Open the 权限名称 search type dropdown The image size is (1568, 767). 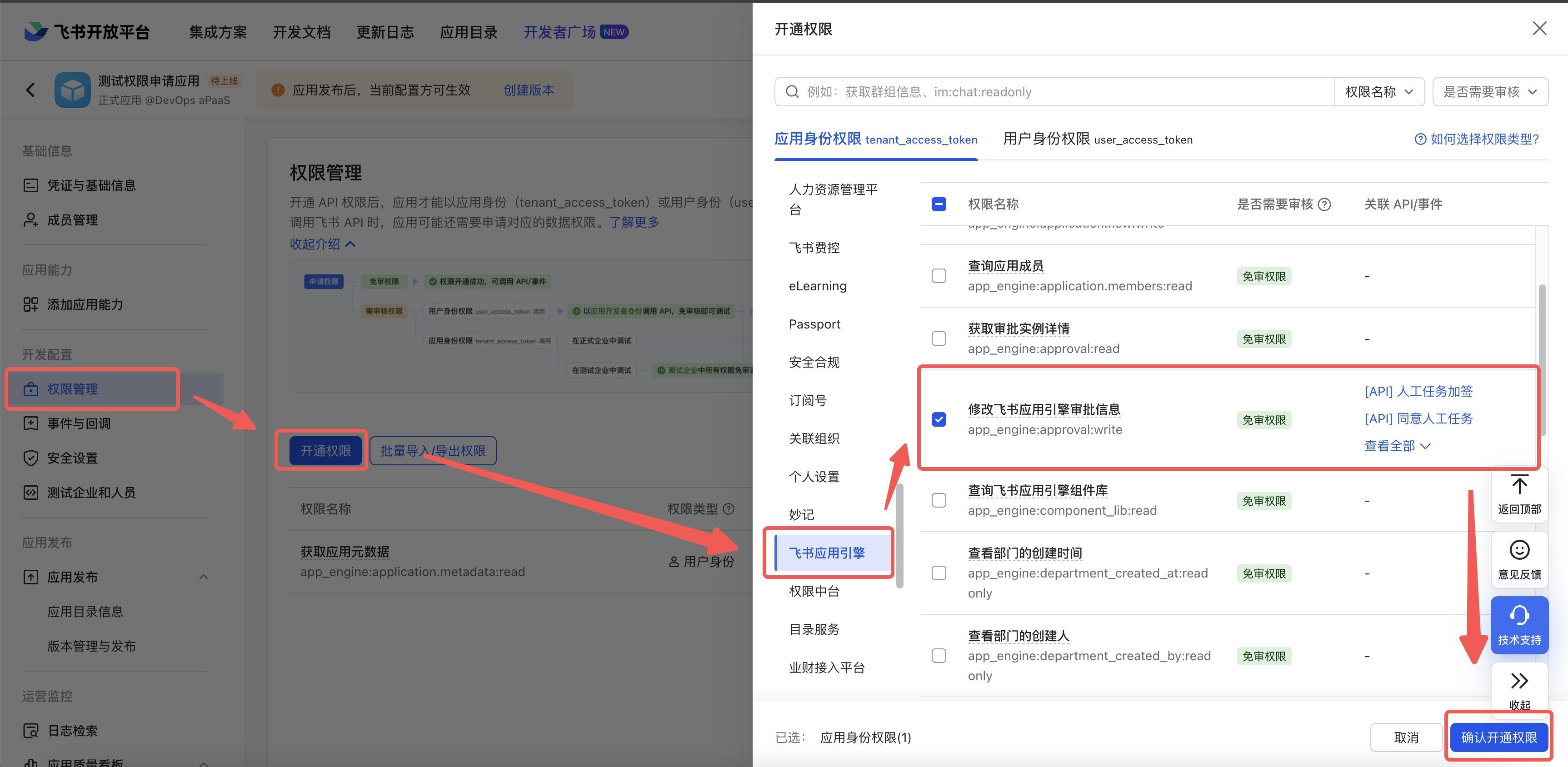[x=1378, y=92]
